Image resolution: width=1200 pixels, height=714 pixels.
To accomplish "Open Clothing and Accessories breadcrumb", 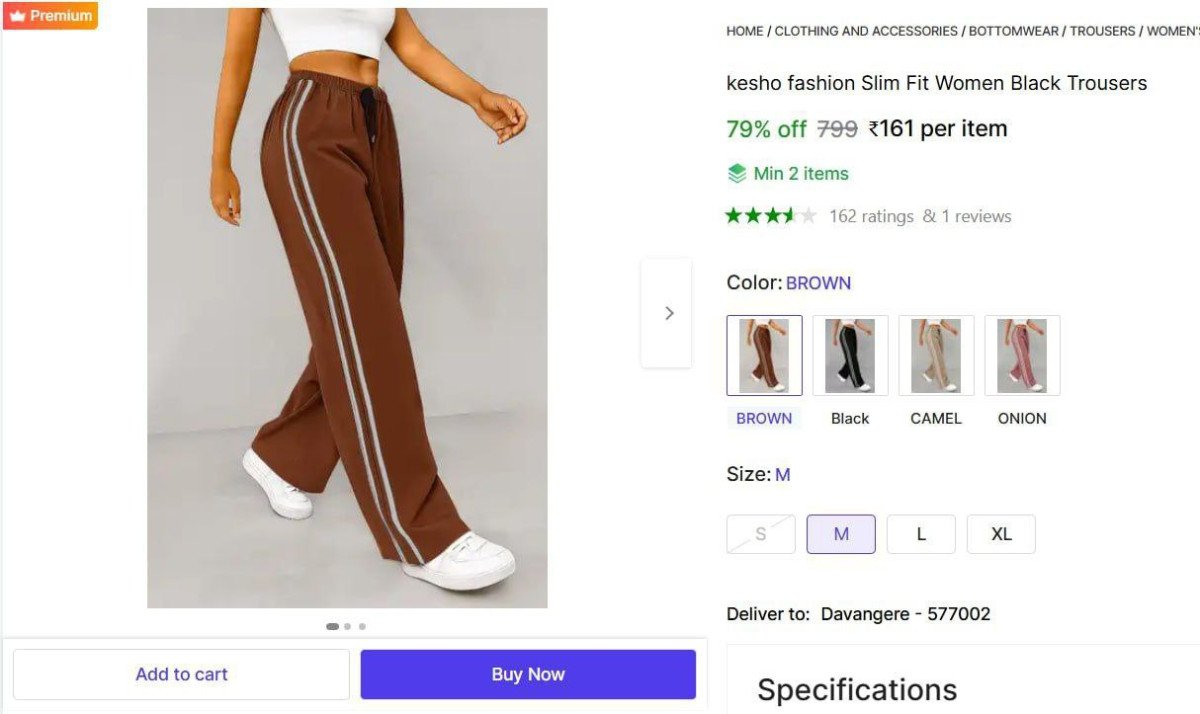I will point(866,31).
